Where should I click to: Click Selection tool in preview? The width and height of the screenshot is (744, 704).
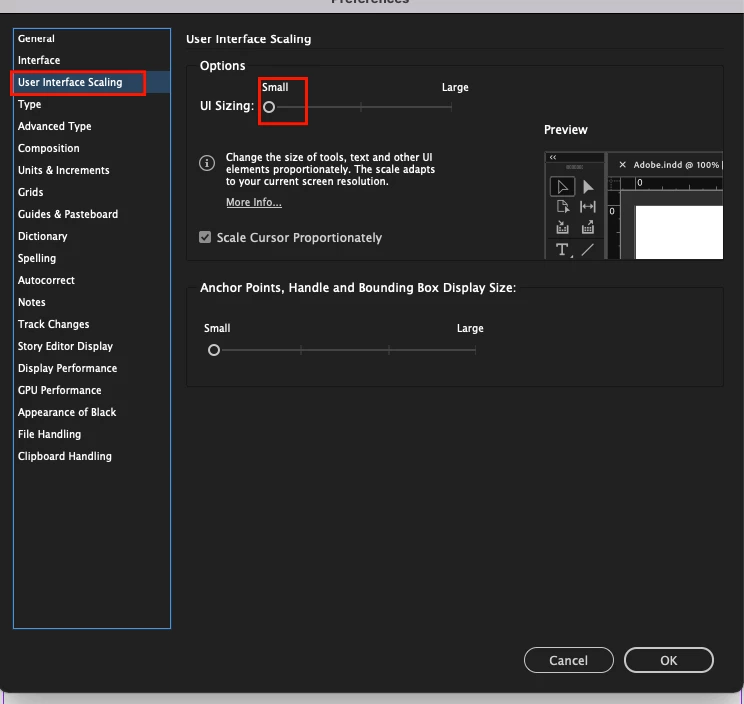pyautogui.click(x=562, y=187)
